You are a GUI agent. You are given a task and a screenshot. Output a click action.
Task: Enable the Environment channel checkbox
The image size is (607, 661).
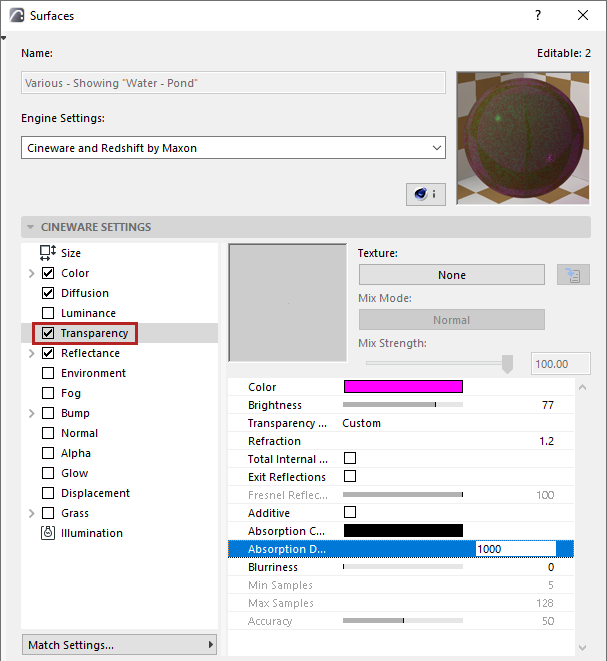[48, 373]
